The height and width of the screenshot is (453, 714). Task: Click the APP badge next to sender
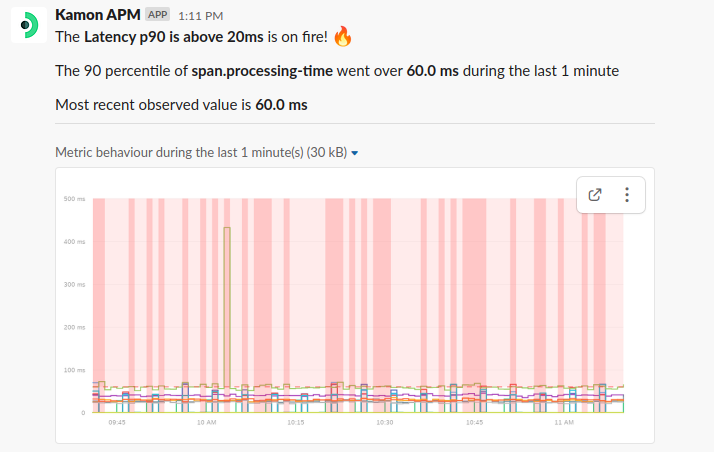pyautogui.click(x=157, y=15)
